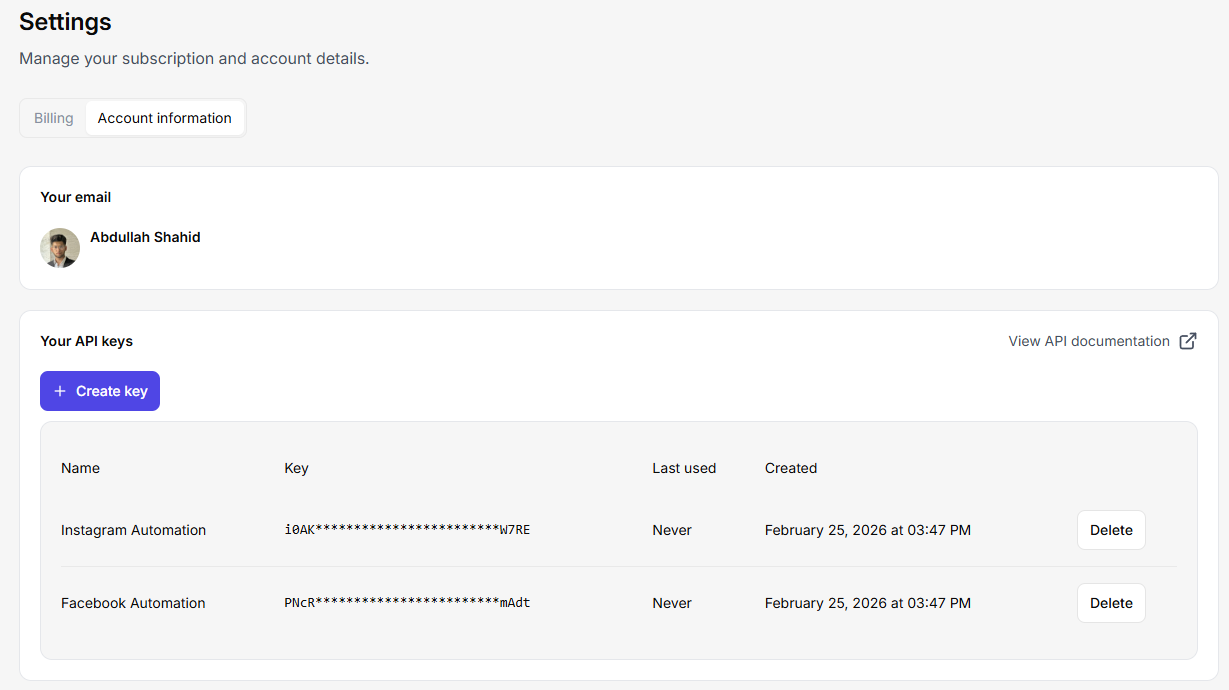This screenshot has width=1229, height=690.
Task: Switch to the Account information tab
Action: coord(164,117)
